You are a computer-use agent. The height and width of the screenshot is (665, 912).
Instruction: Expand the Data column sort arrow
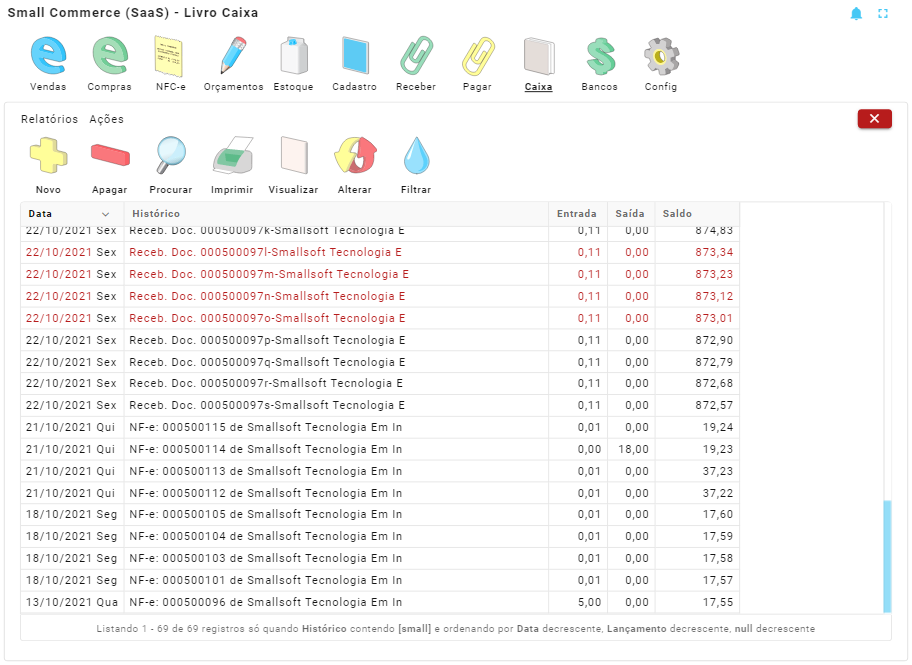[x=106, y=214]
